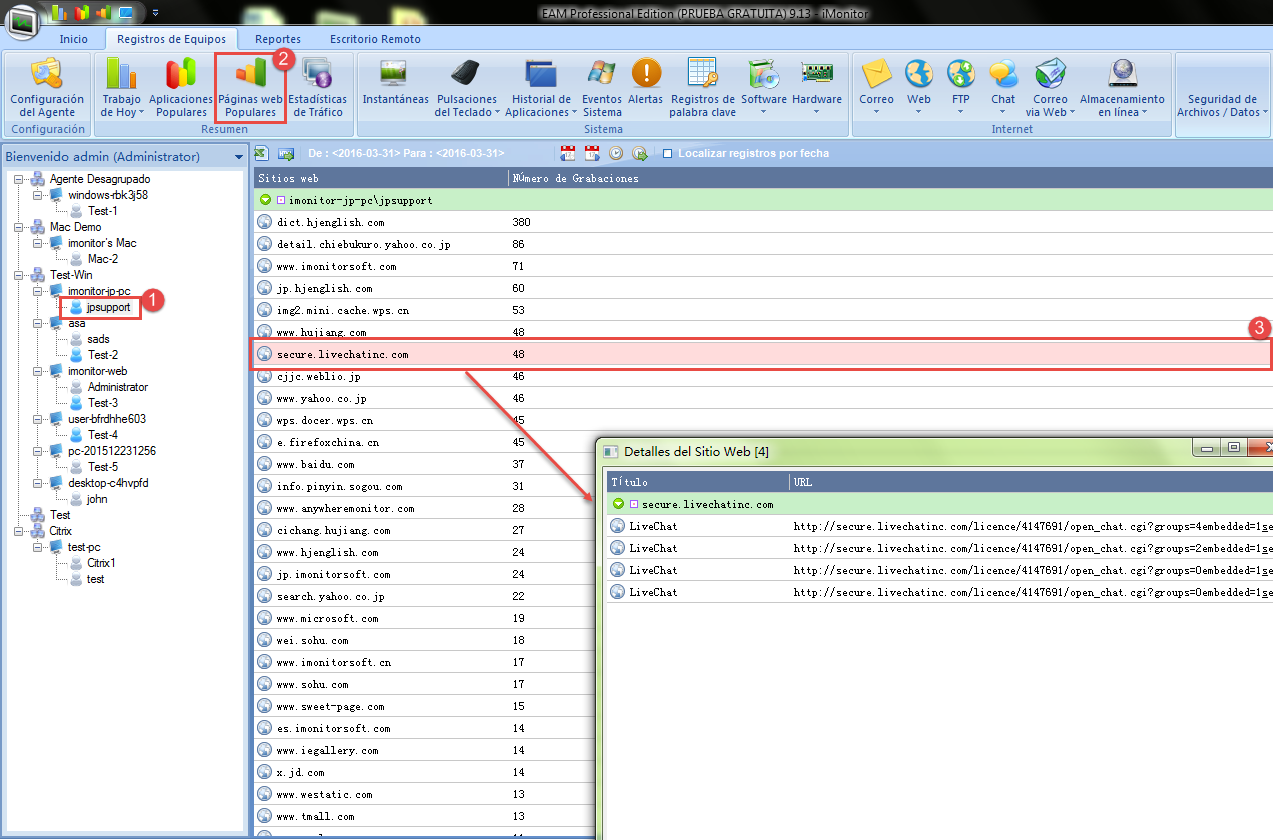Select john user in tree
The height and width of the screenshot is (840, 1273).
point(97,499)
